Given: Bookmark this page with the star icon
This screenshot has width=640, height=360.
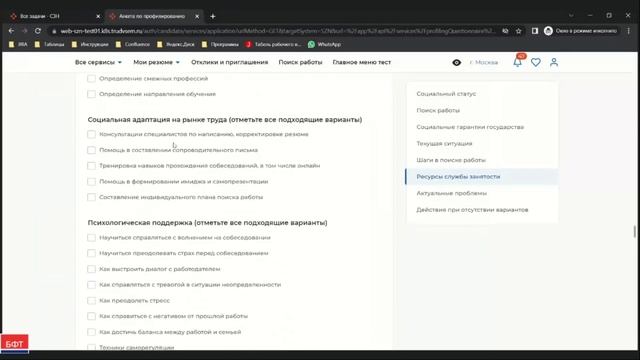Looking at the screenshot, I should pos(518,31).
